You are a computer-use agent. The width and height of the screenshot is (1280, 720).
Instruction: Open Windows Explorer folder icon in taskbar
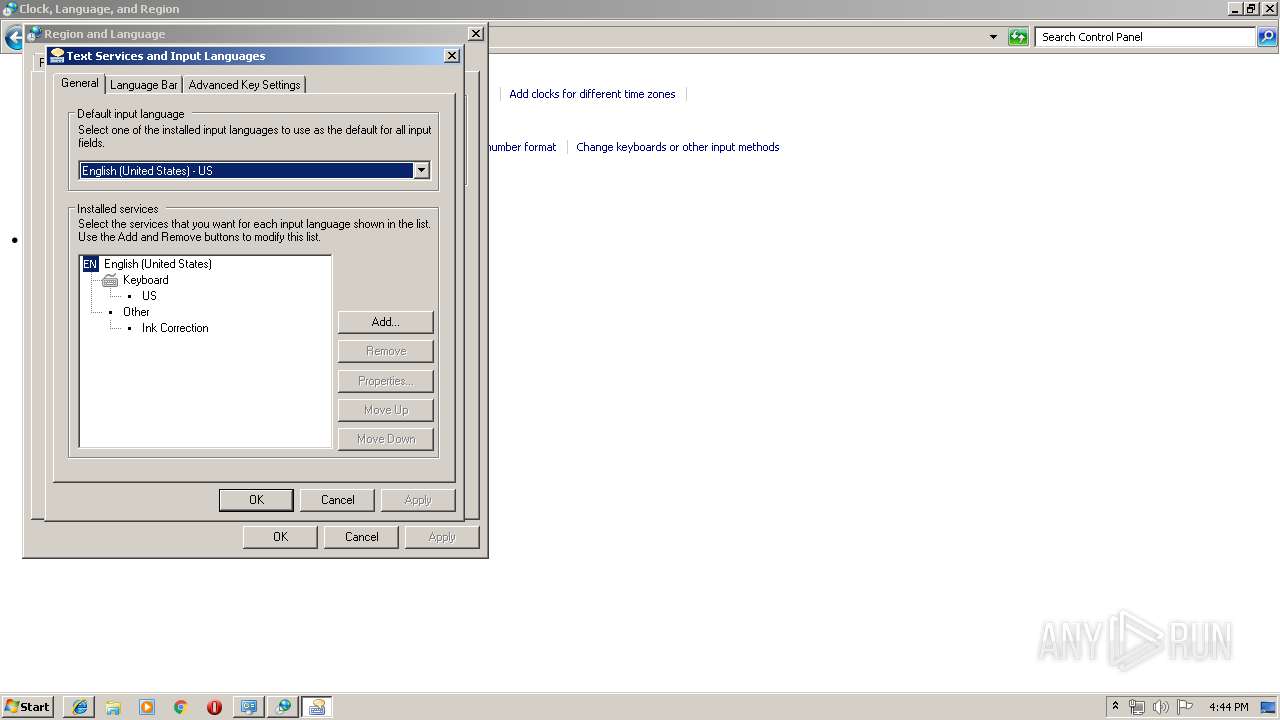coord(113,707)
